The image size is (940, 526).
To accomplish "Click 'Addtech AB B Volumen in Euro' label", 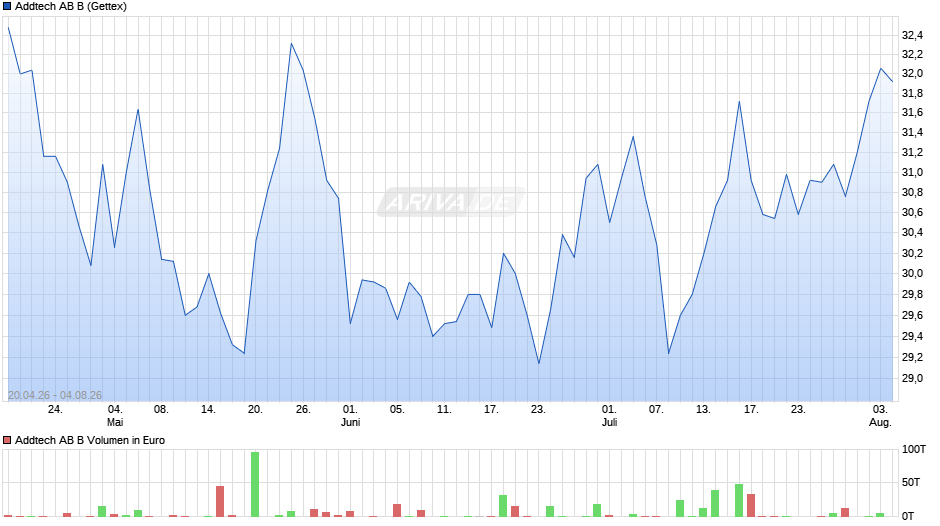I will 90,440.
